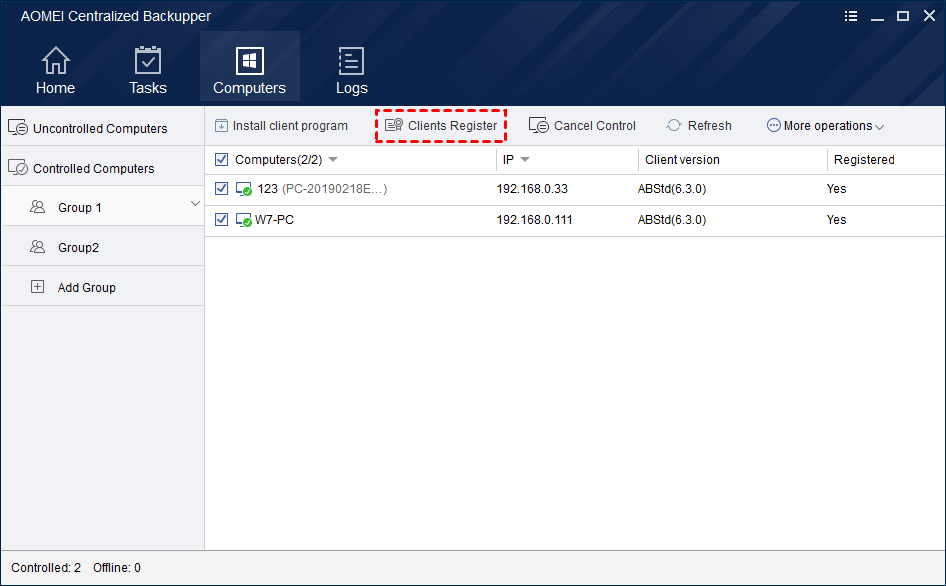Click the Refresh circular arrows icon
This screenshot has height=586, width=946.
pyautogui.click(x=674, y=125)
